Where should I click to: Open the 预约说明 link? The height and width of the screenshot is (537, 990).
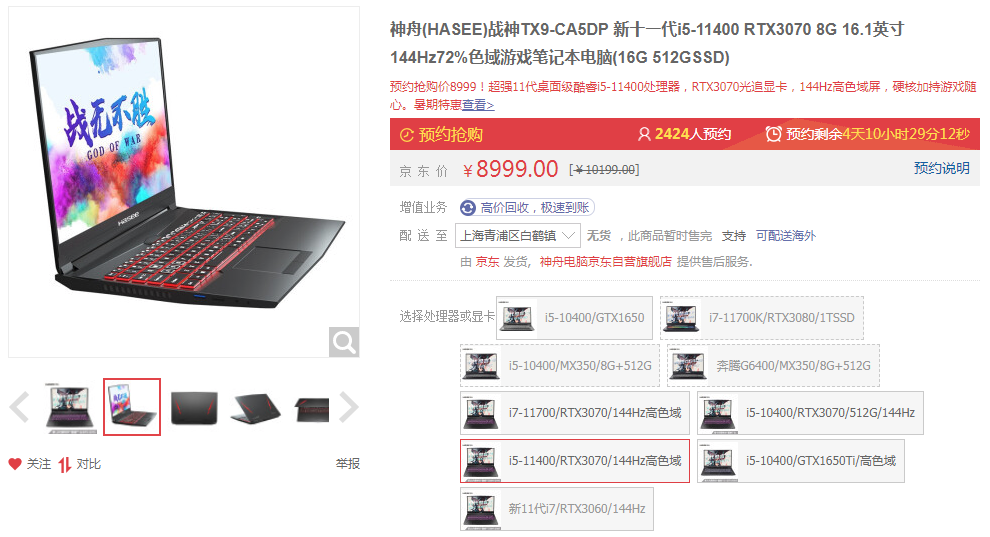pos(941,168)
